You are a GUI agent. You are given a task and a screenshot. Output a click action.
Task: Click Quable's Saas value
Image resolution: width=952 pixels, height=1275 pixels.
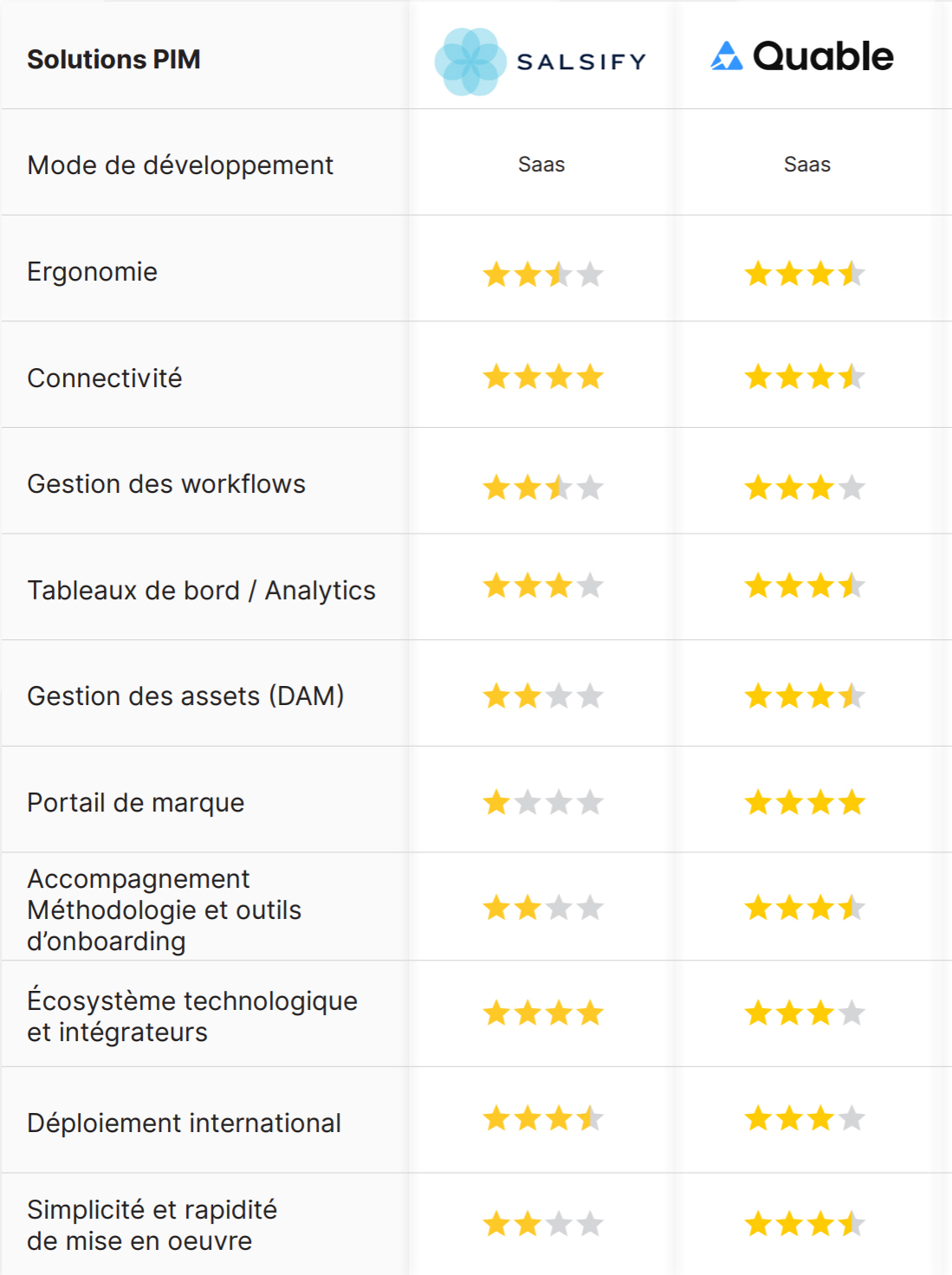pyautogui.click(x=807, y=165)
